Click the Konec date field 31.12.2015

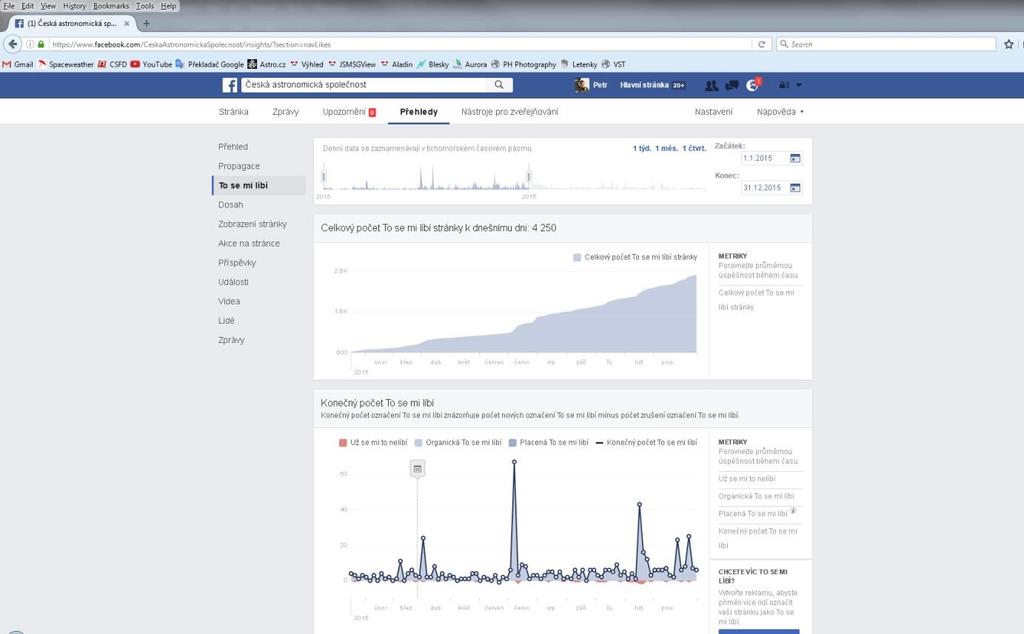(x=764, y=188)
